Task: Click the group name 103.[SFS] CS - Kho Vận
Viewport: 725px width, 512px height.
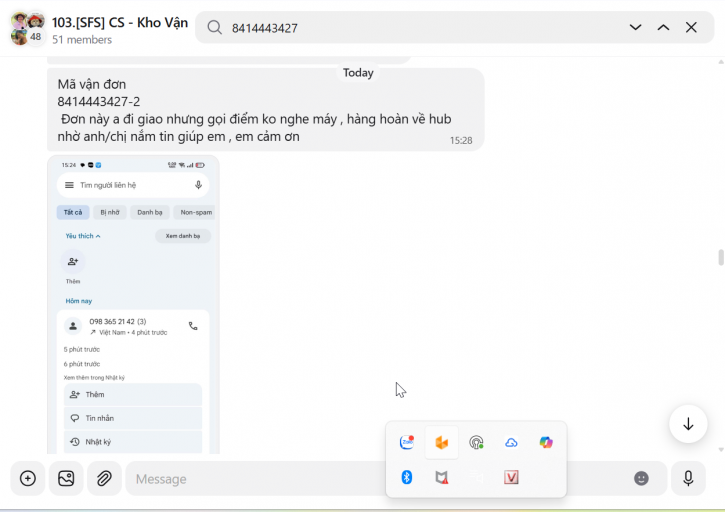Action: point(120,22)
